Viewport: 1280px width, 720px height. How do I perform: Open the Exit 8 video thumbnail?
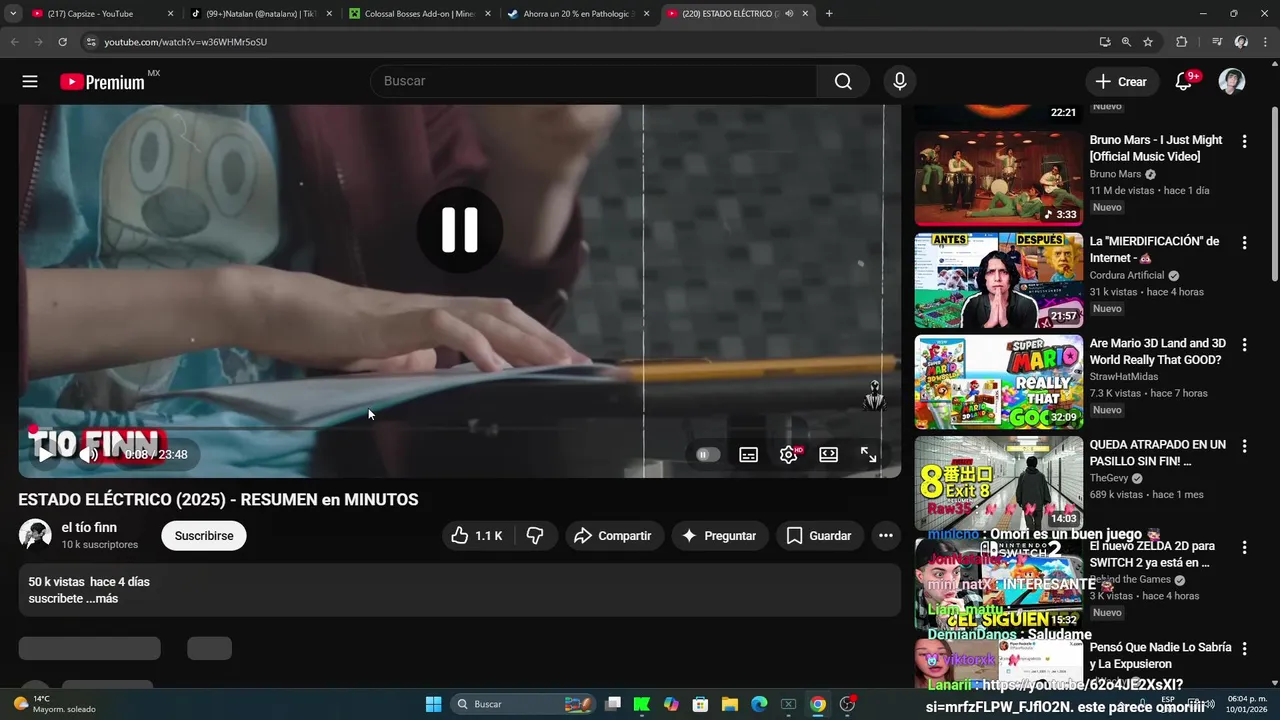click(x=999, y=483)
